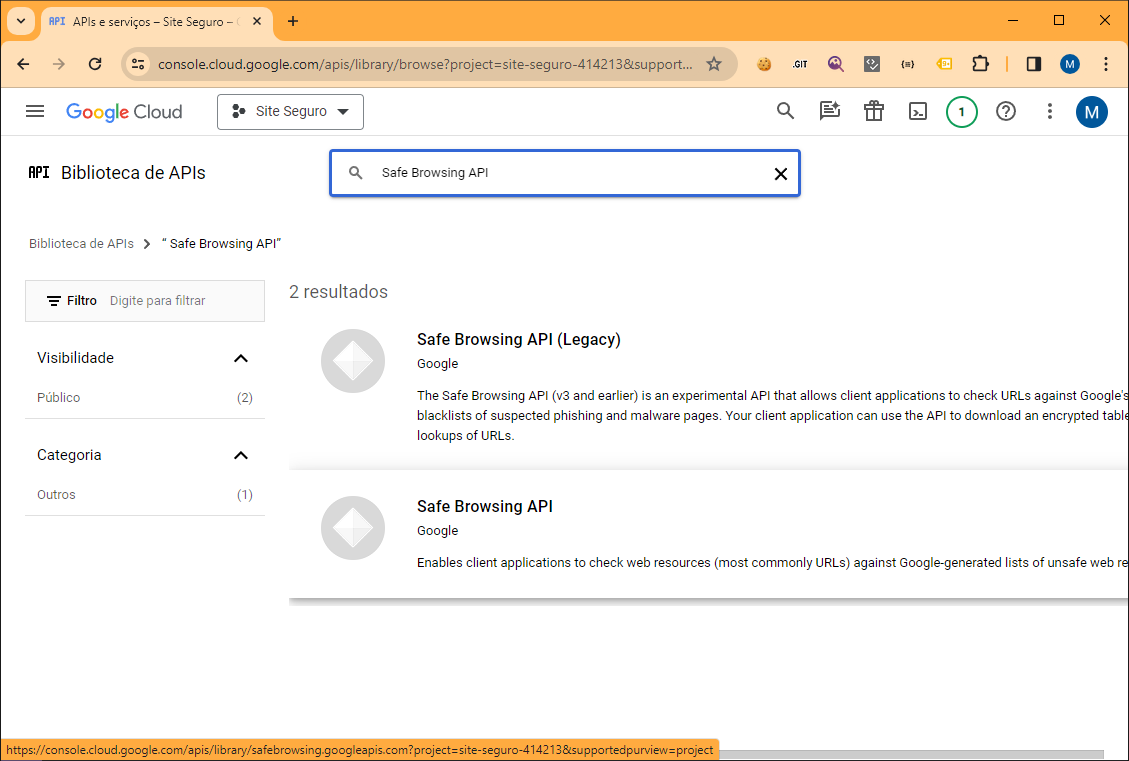
Task: Collapse the Visibilidade filter section
Action: click(x=240, y=359)
